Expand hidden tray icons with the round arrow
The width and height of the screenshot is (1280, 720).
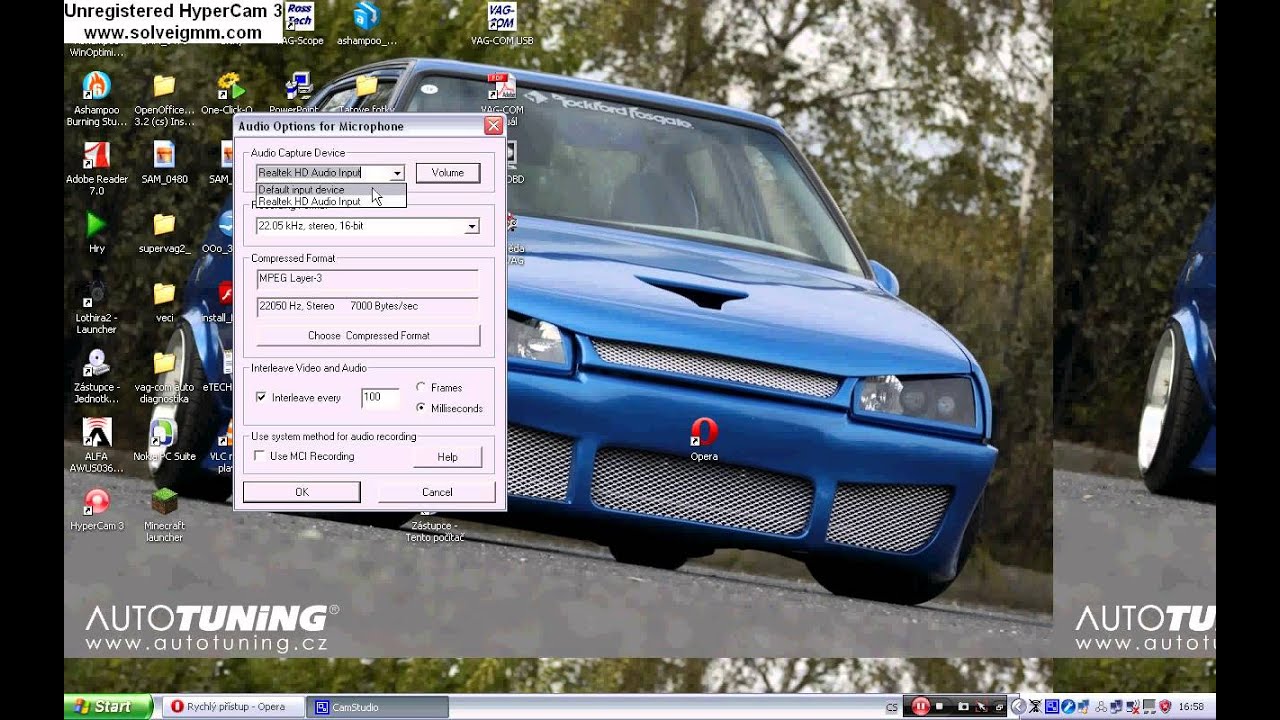pos(1018,706)
